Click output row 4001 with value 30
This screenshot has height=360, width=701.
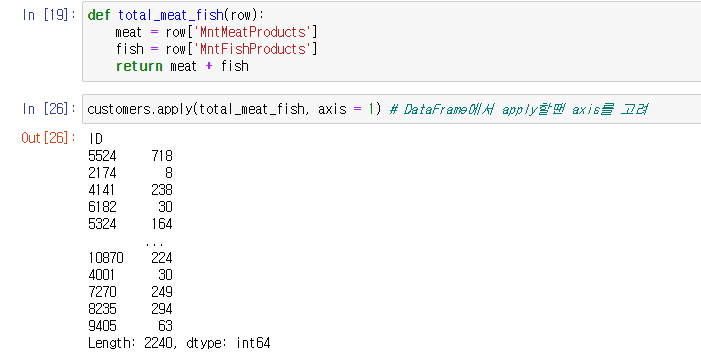130,275
